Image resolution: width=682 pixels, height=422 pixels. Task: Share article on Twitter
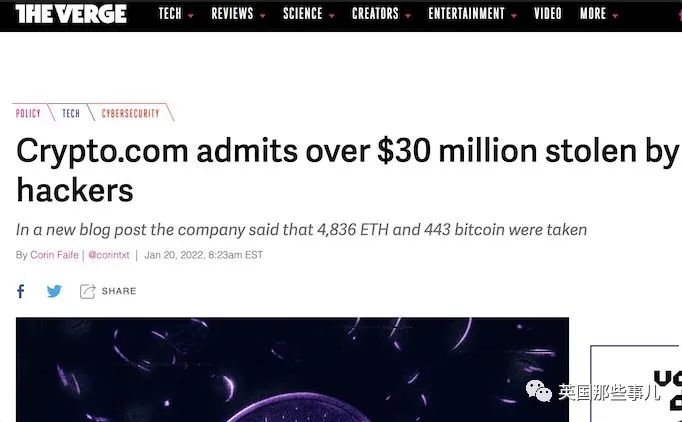54,291
